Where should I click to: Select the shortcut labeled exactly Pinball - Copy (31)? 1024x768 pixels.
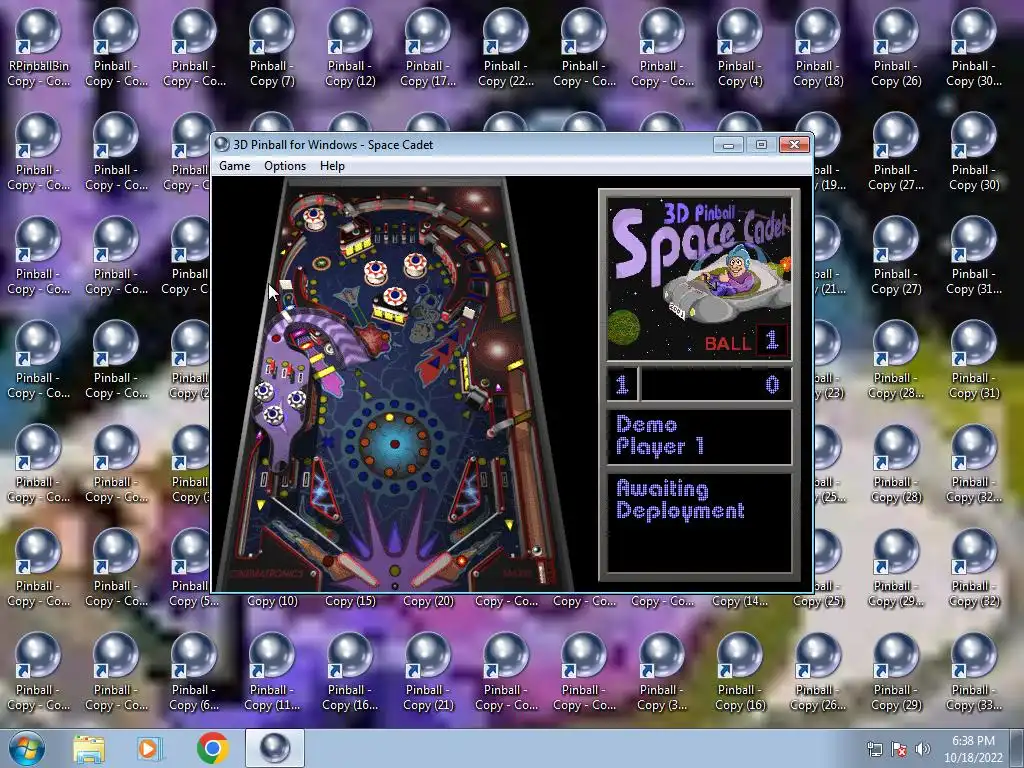pyautogui.click(x=974, y=361)
